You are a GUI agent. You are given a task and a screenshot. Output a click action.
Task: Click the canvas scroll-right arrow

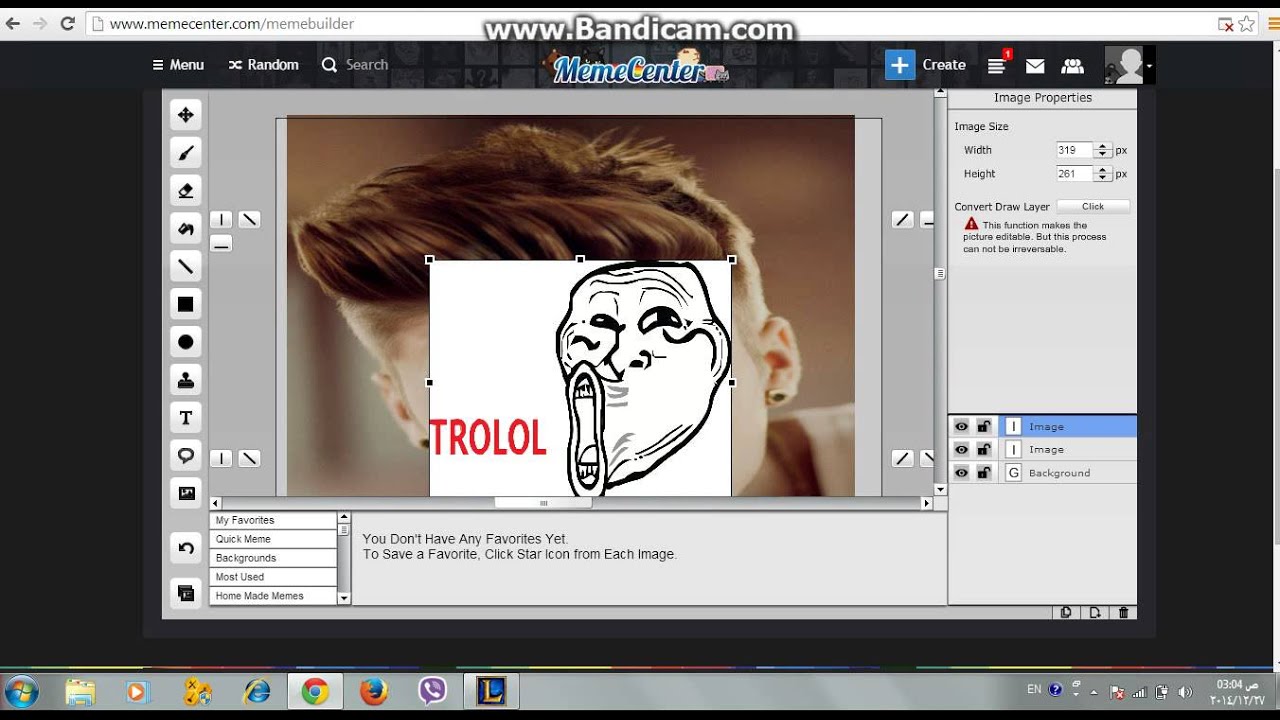coord(927,504)
